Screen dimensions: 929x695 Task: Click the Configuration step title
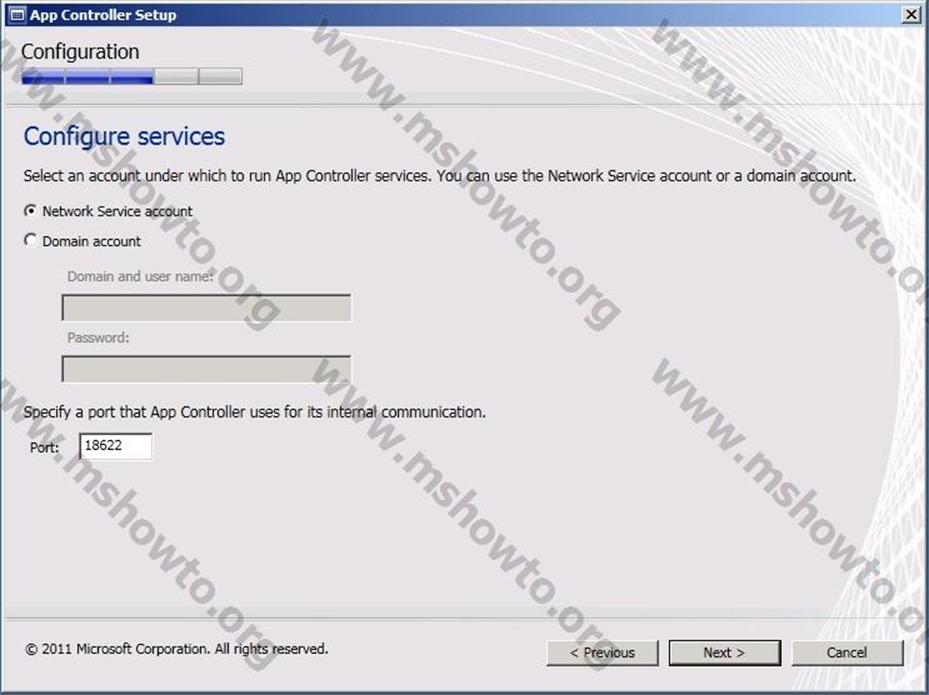click(x=80, y=52)
